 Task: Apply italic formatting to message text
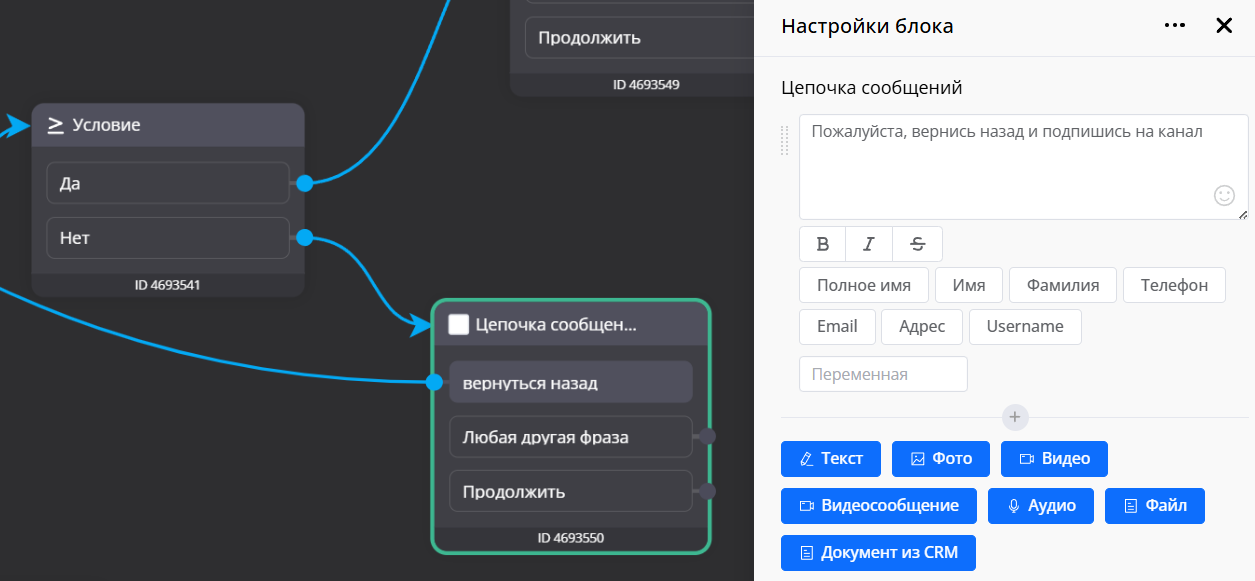click(x=870, y=244)
